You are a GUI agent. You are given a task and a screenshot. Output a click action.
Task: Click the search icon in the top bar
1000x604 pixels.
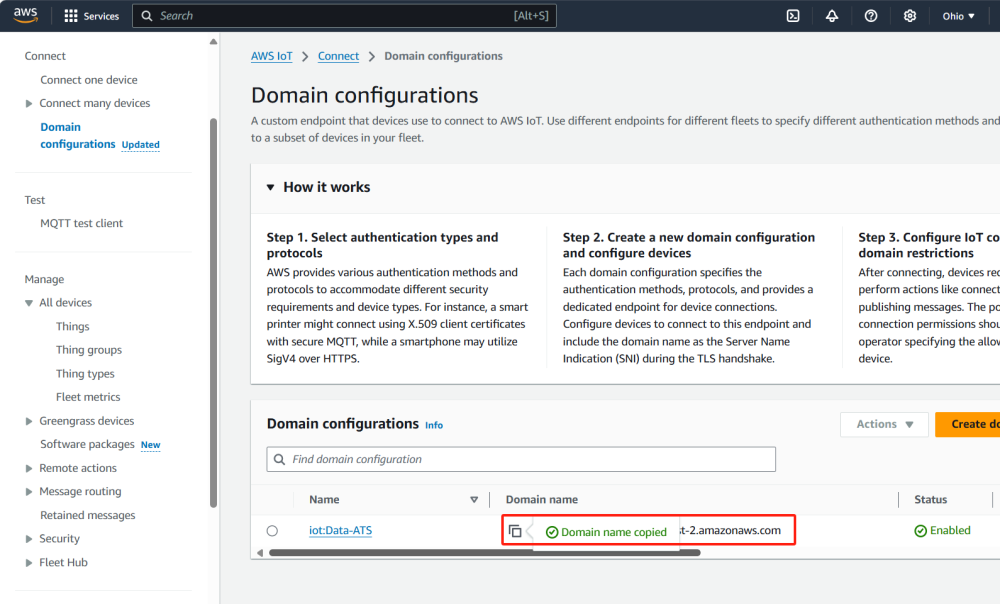(147, 16)
